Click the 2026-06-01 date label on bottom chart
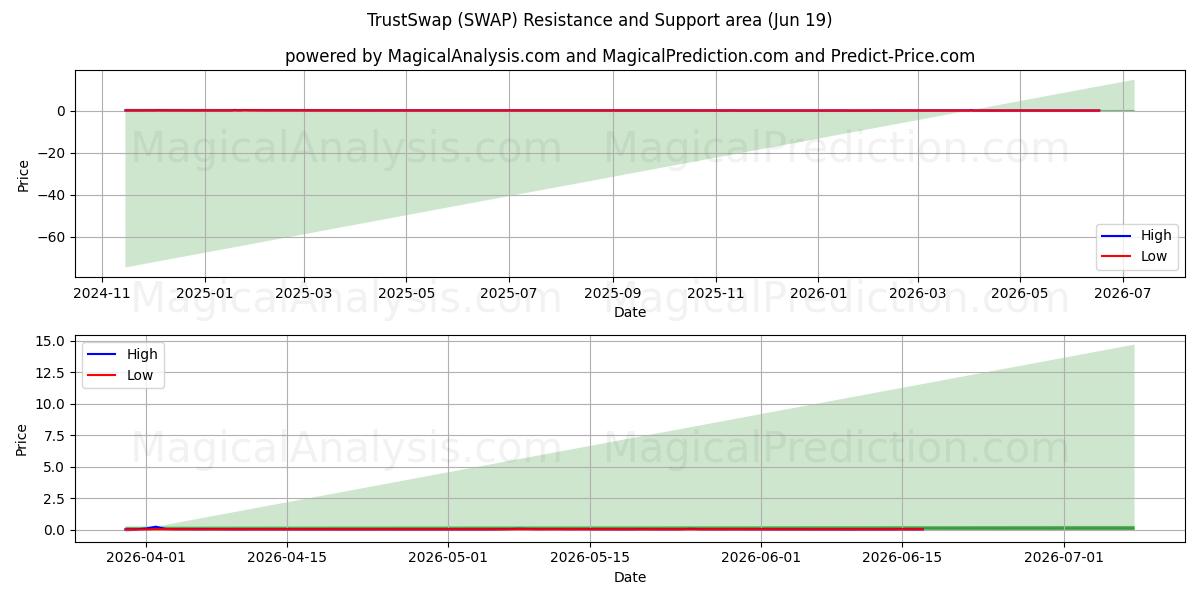1200x600 pixels. click(761, 559)
